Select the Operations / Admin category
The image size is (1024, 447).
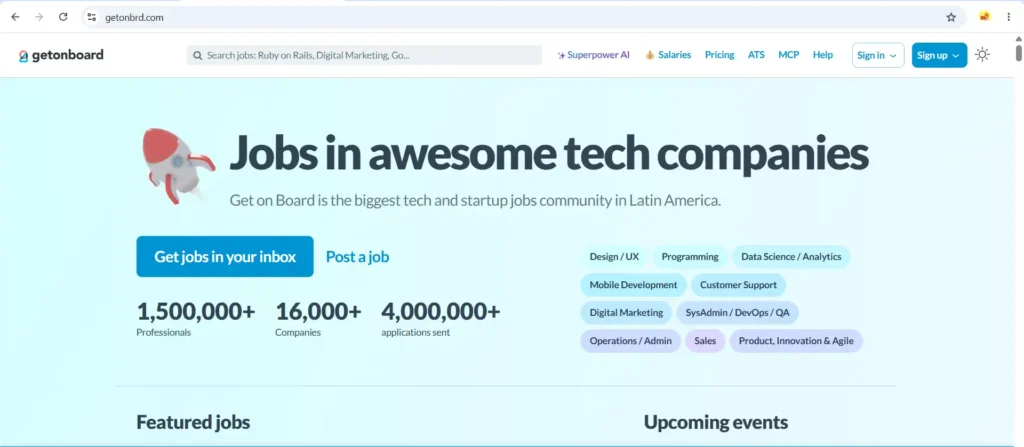point(630,341)
